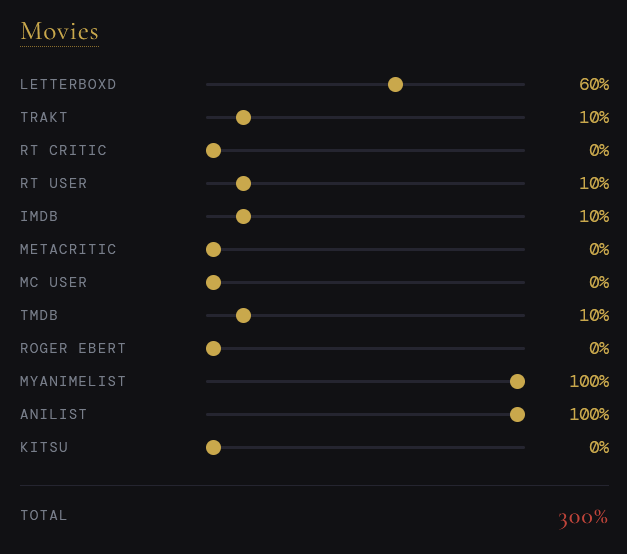Click the MC User slider handle

(x=213, y=282)
